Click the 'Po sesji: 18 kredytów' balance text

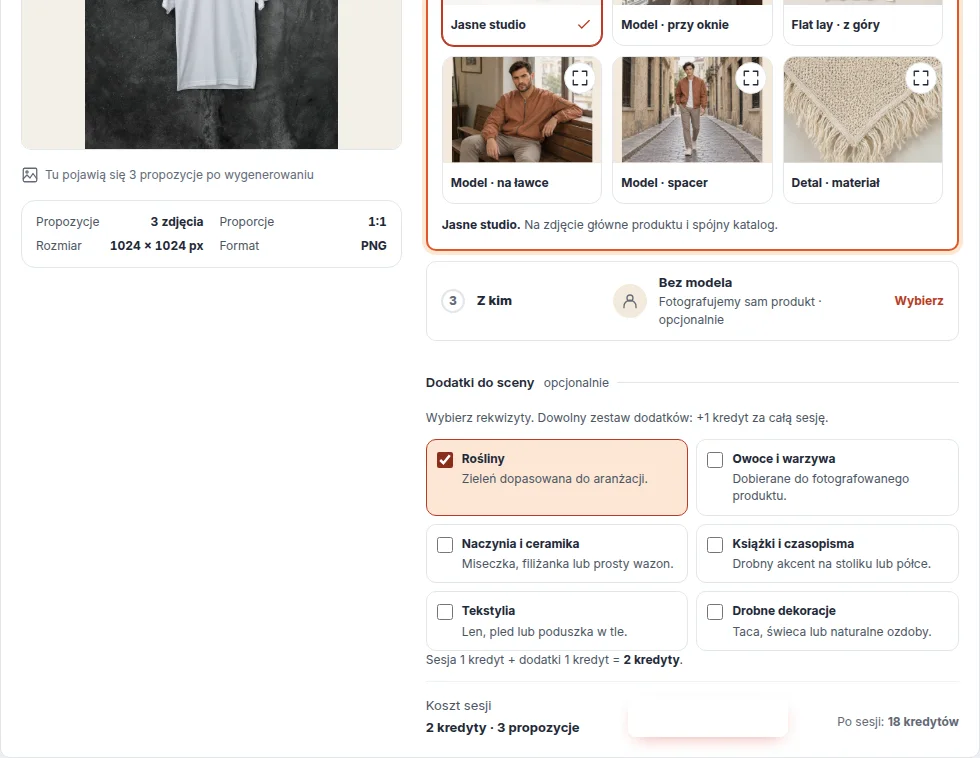pyautogui.click(x=898, y=722)
